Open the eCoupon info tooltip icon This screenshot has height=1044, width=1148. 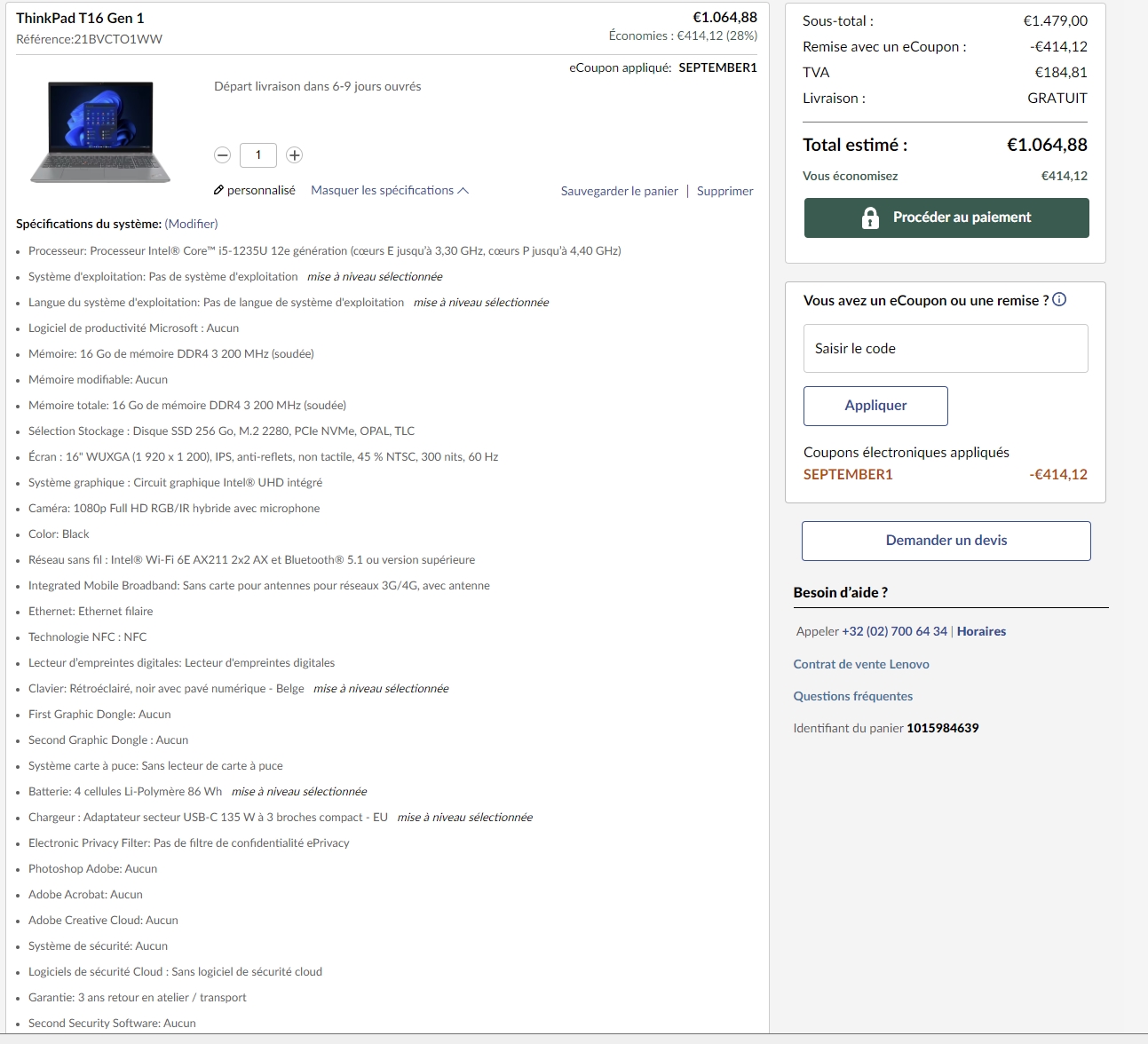point(1059,300)
